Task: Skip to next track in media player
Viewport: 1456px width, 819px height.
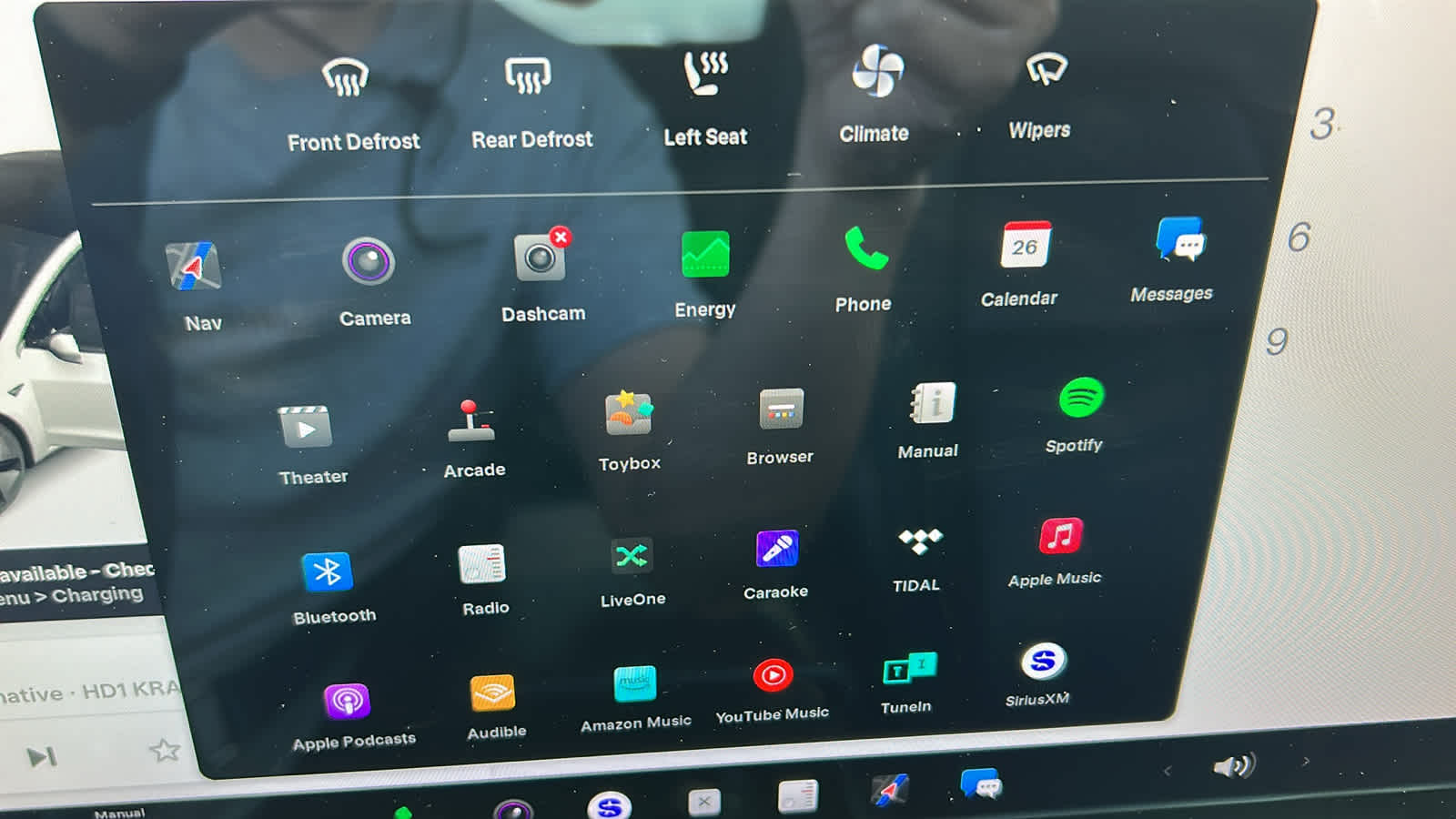Action: (x=41, y=756)
